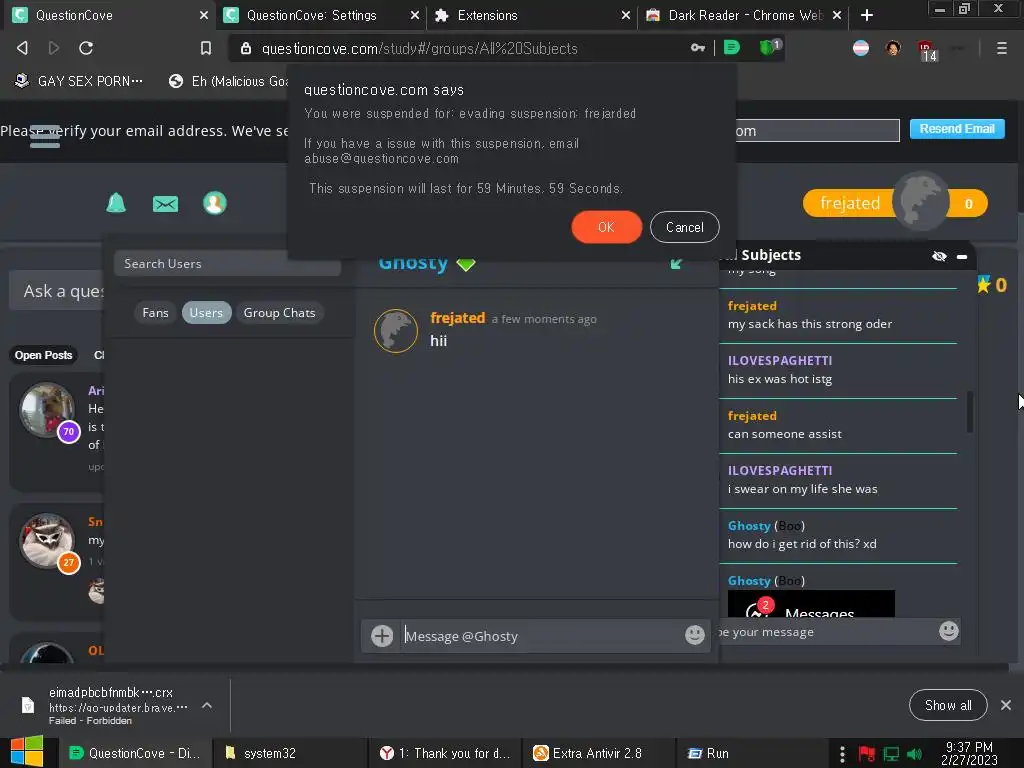Switch to the Open Posts tab

(x=43, y=355)
